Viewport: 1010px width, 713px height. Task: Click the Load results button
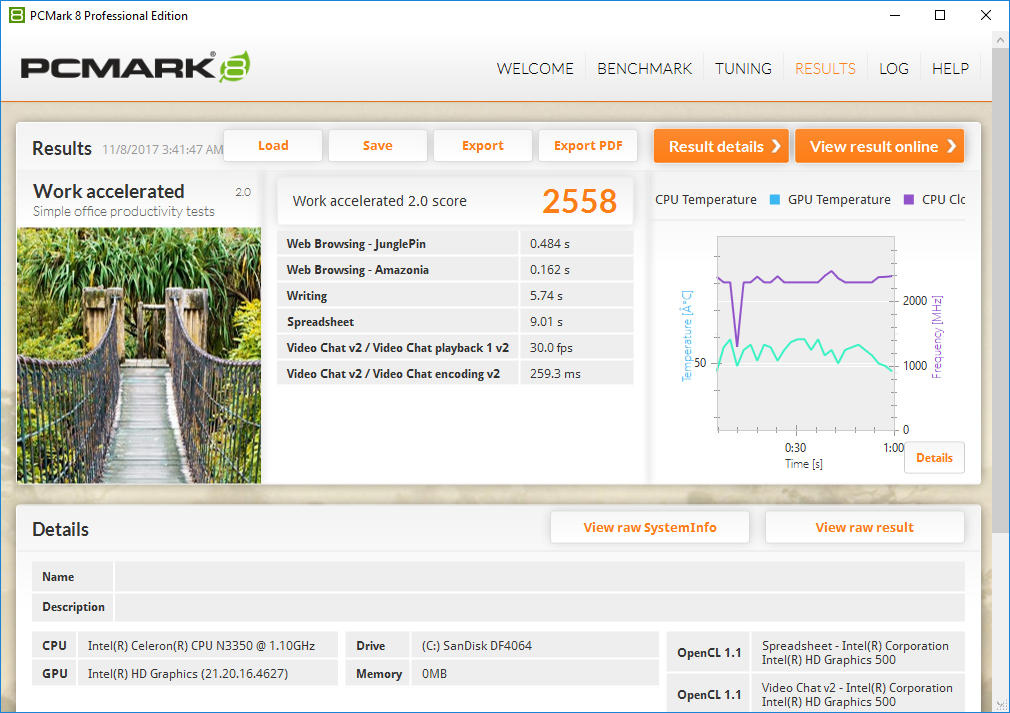(x=273, y=146)
